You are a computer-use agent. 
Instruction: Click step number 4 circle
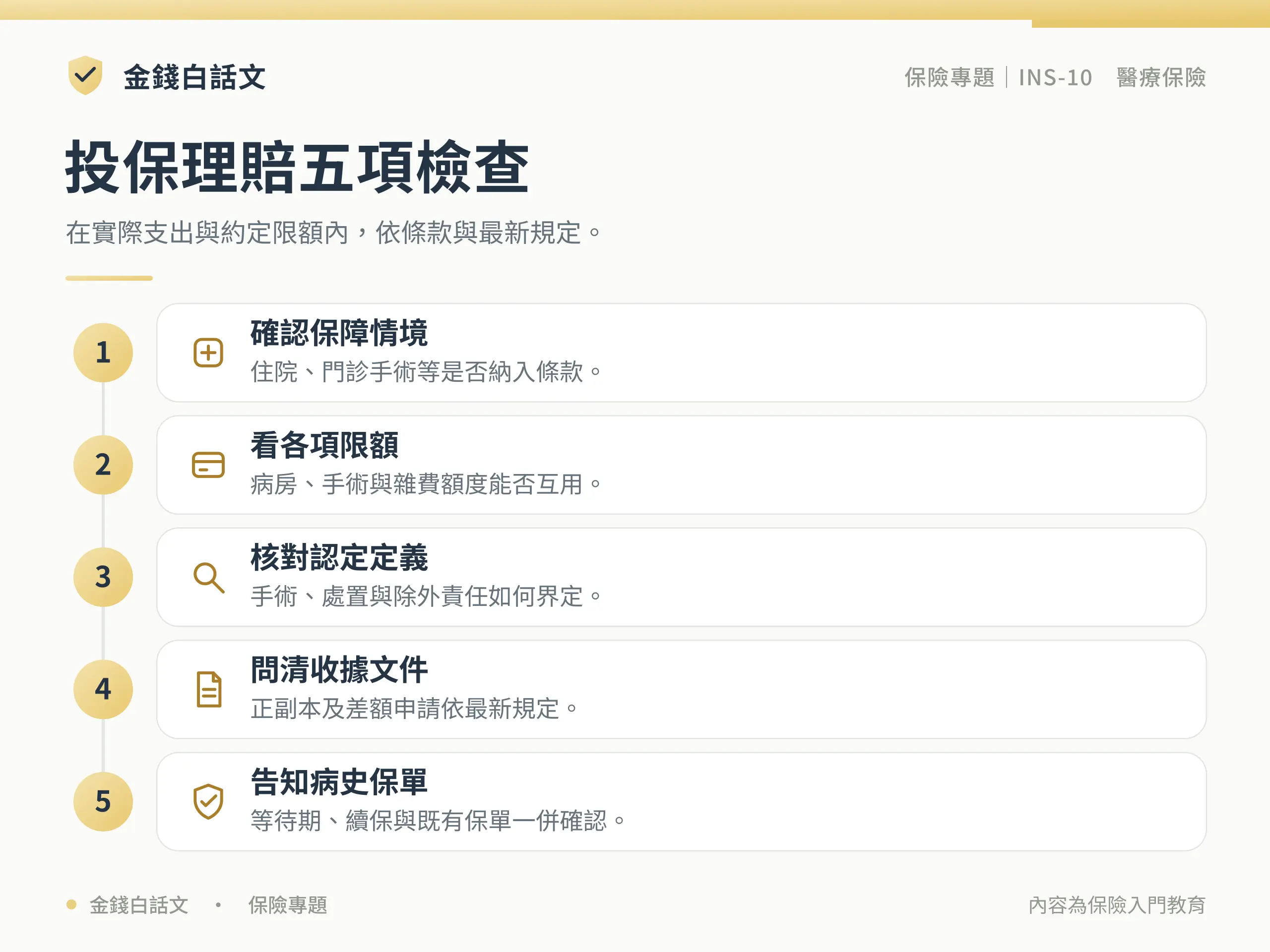pos(103,689)
